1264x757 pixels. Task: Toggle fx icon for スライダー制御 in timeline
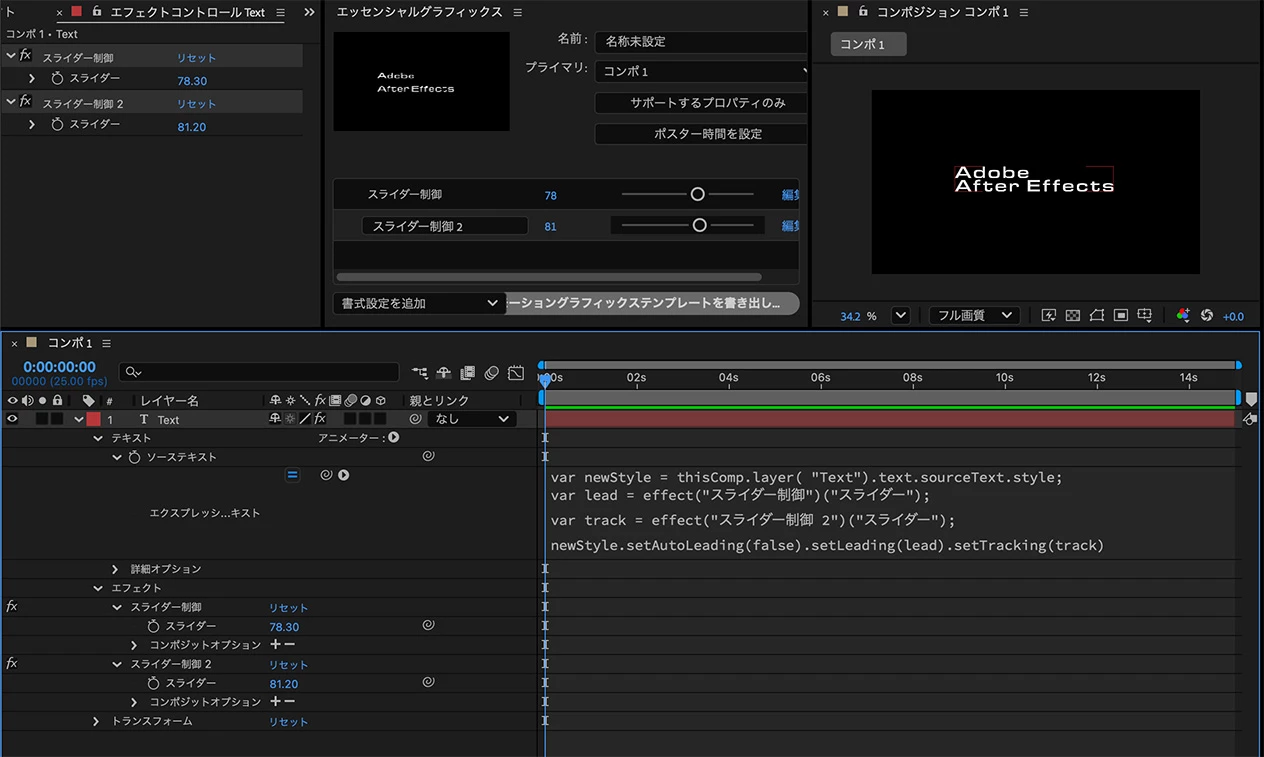[x=12, y=607]
